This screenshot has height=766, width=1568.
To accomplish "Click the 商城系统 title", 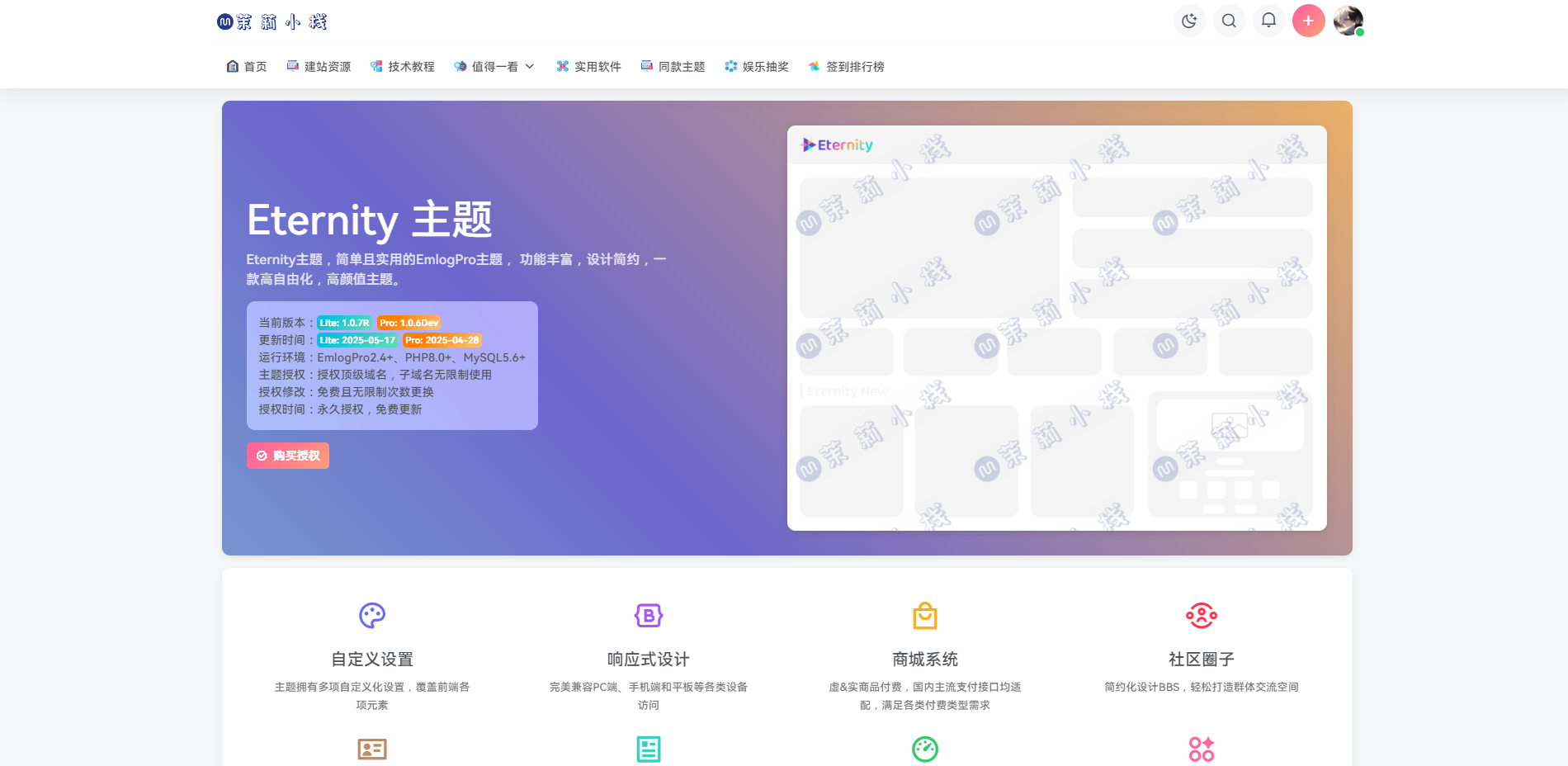I will pyautogui.click(x=925, y=659).
